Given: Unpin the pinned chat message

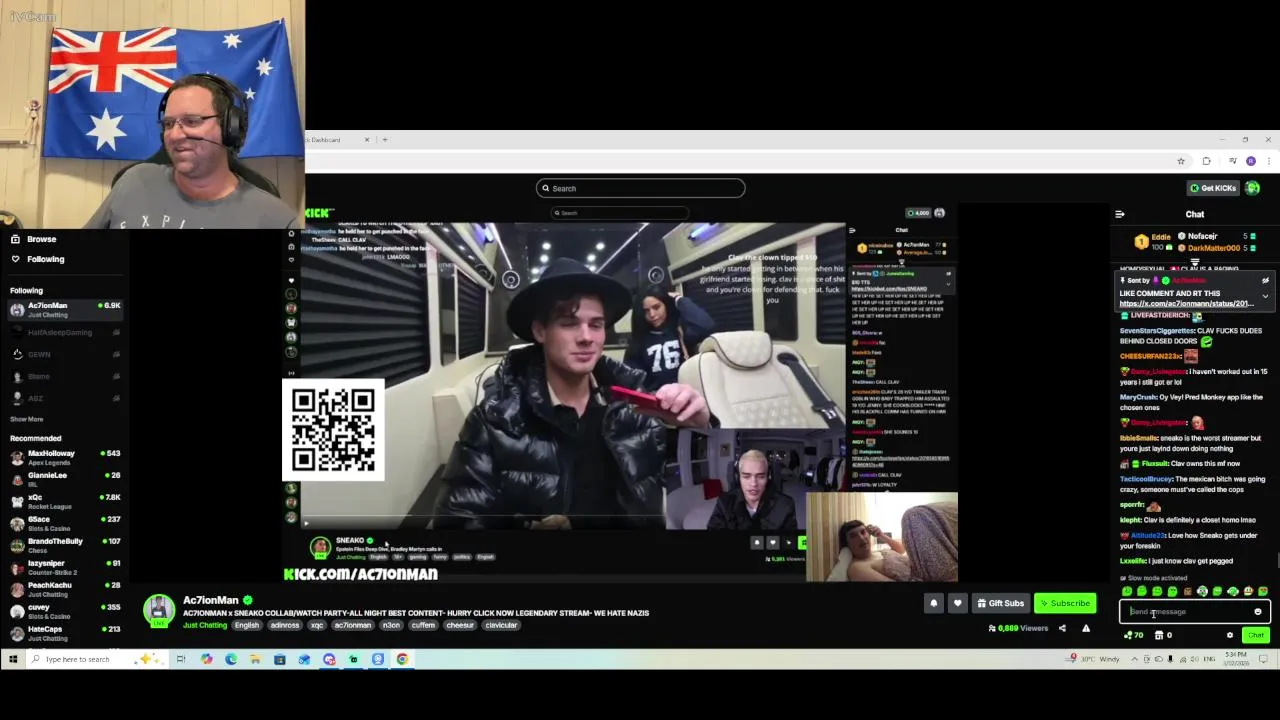Looking at the screenshot, I should tap(1265, 281).
